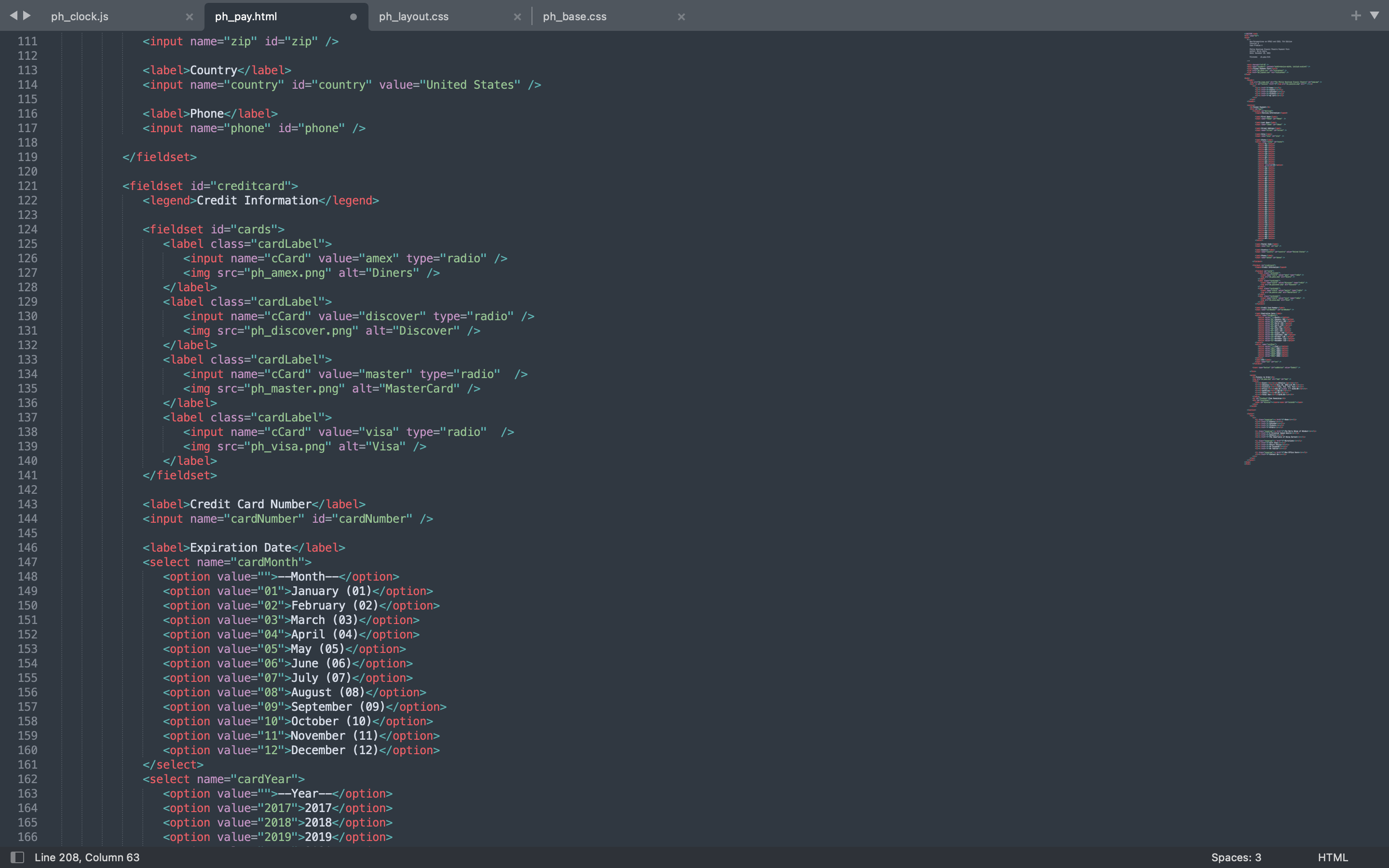
Task: Select the ph_pay.html tab
Action: 246,17
